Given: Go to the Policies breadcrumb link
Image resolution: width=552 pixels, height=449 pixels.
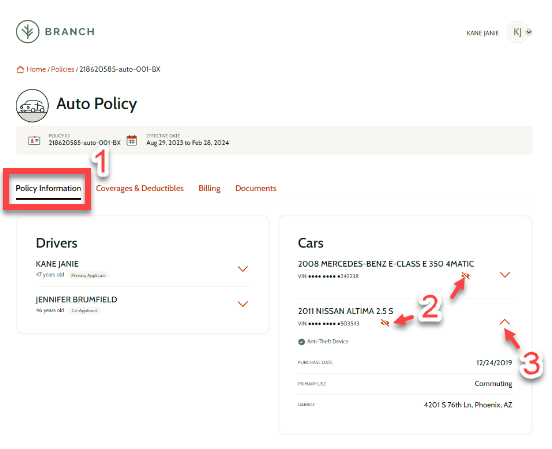Looking at the screenshot, I should (x=62, y=69).
